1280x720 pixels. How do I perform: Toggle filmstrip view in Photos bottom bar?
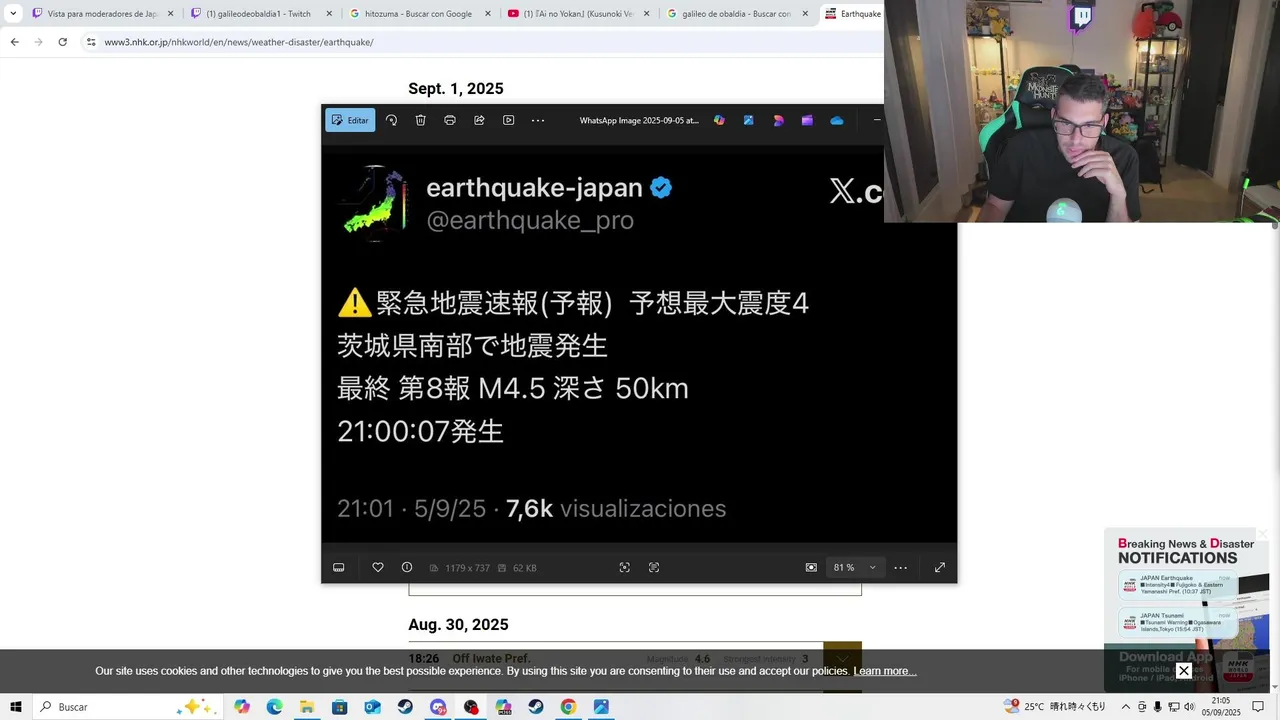(x=339, y=567)
